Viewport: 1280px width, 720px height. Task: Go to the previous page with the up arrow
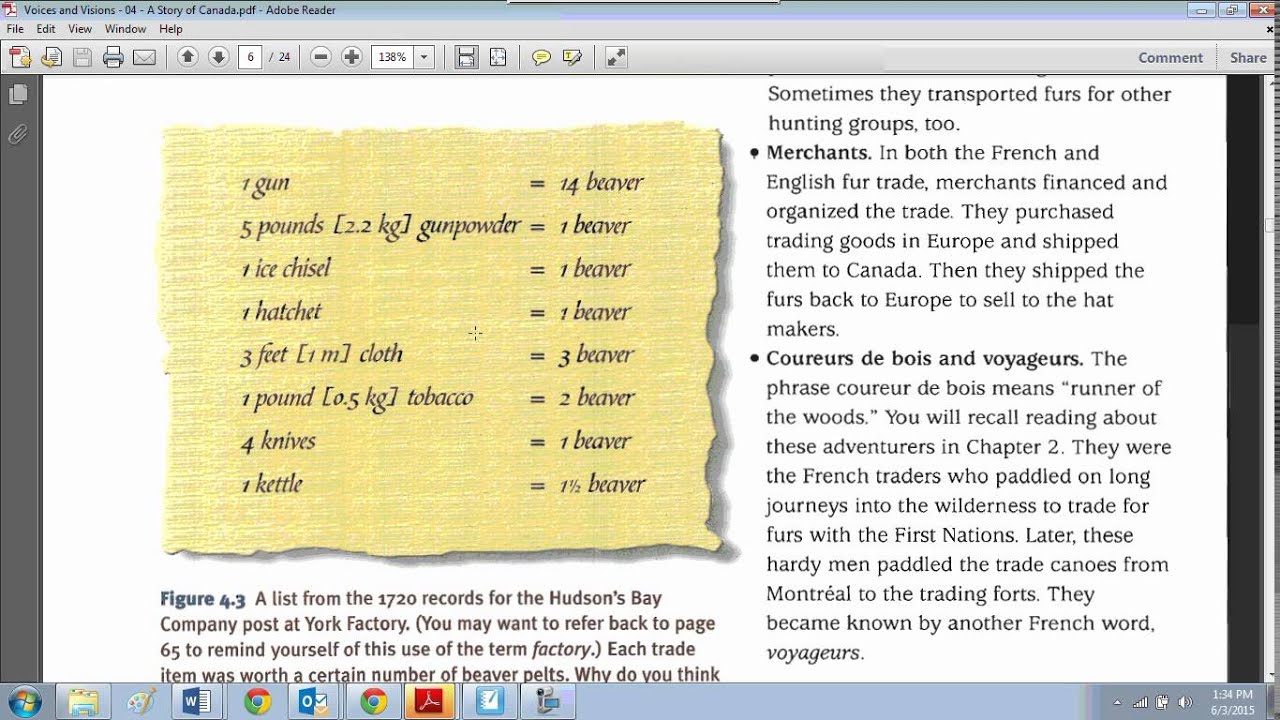coord(187,57)
